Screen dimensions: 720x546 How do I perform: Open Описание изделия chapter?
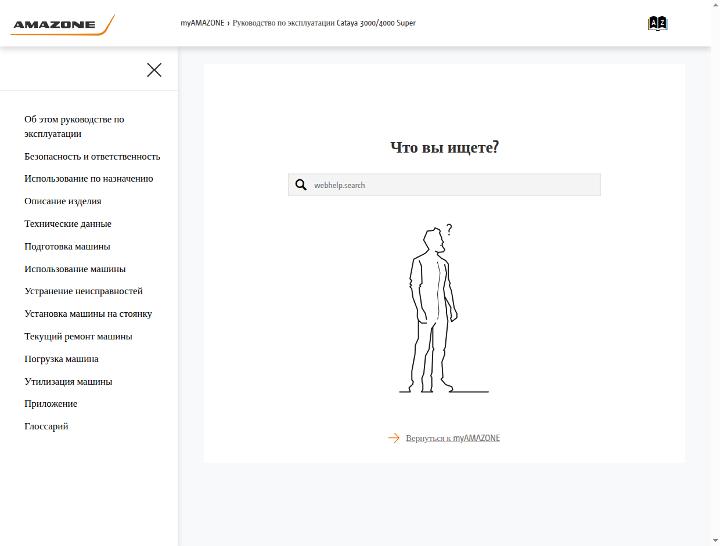pyautogui.click(x=63, y=201)
